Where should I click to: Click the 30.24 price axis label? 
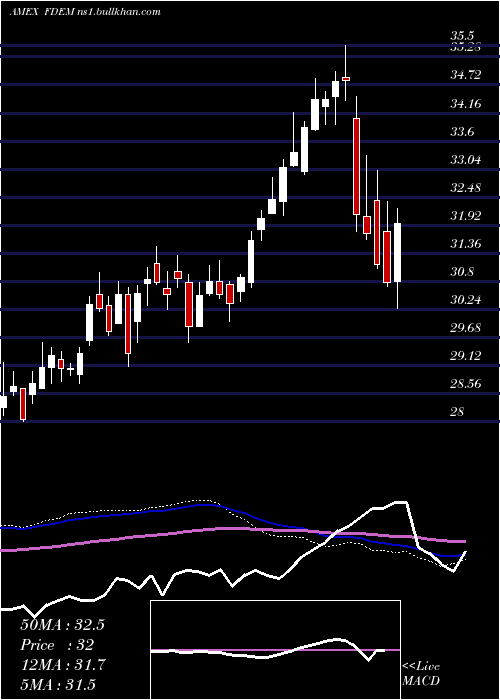[x=466, y=300]
